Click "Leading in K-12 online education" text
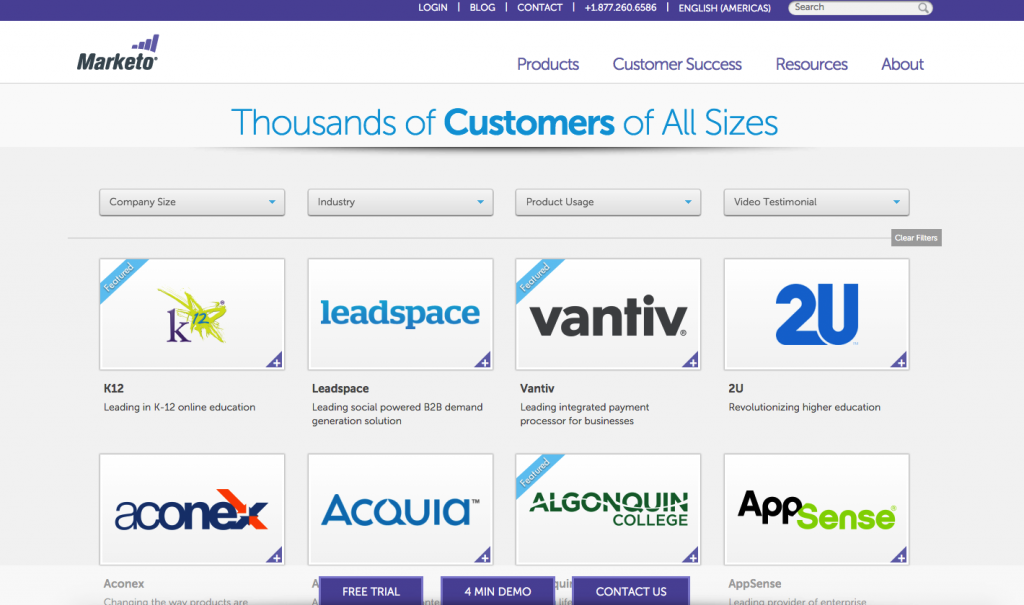Screen dimensions: 1024x605 pyautogui.click(x=180, y=407)
